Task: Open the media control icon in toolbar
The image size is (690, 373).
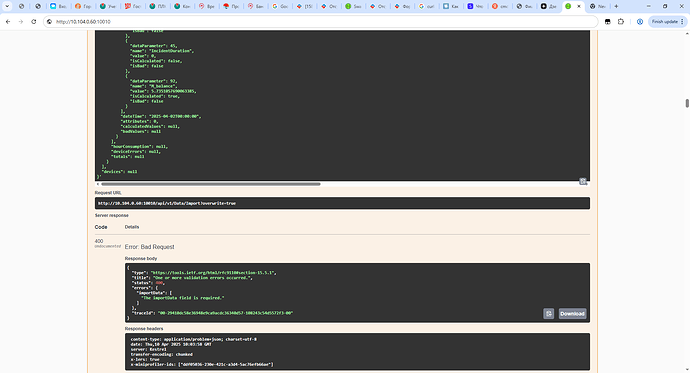Action: 608,22
